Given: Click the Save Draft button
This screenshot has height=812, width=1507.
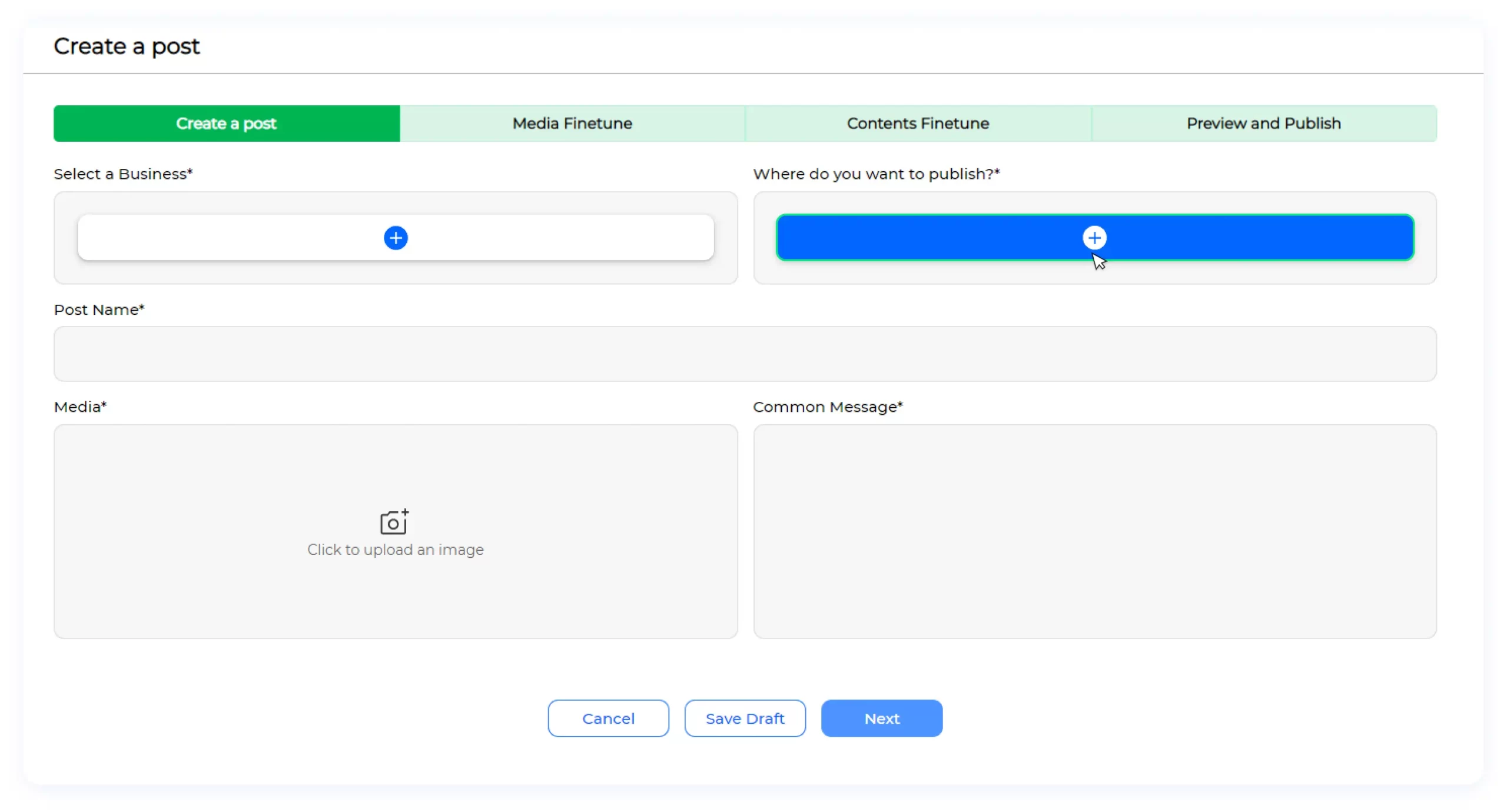Looking at the screenshot, I should [745, 718].
